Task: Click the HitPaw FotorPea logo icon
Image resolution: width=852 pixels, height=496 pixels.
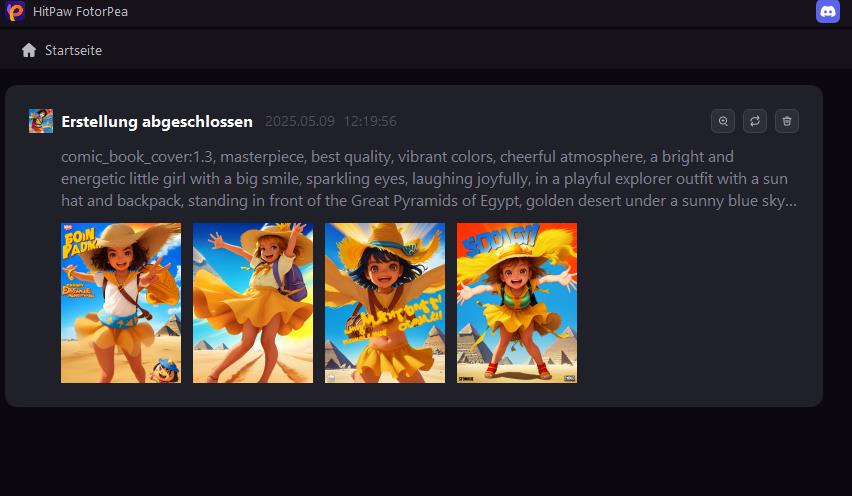Action: coord(15,11)
